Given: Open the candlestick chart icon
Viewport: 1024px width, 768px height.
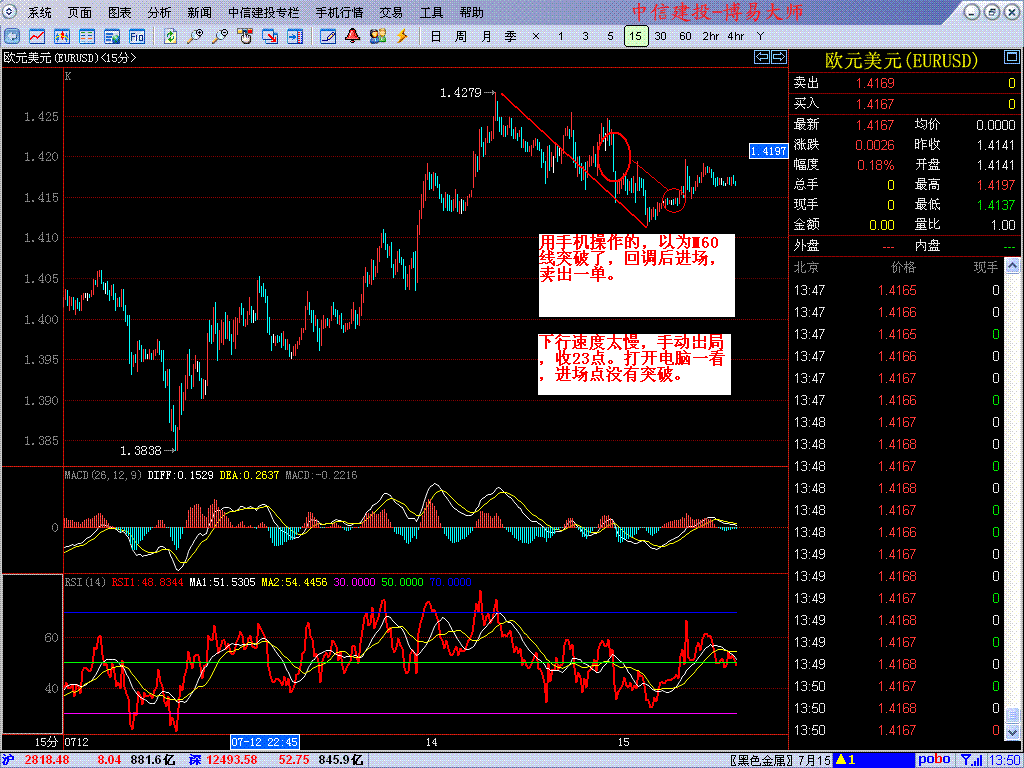Looking at the screenshot, I should 62,36.
